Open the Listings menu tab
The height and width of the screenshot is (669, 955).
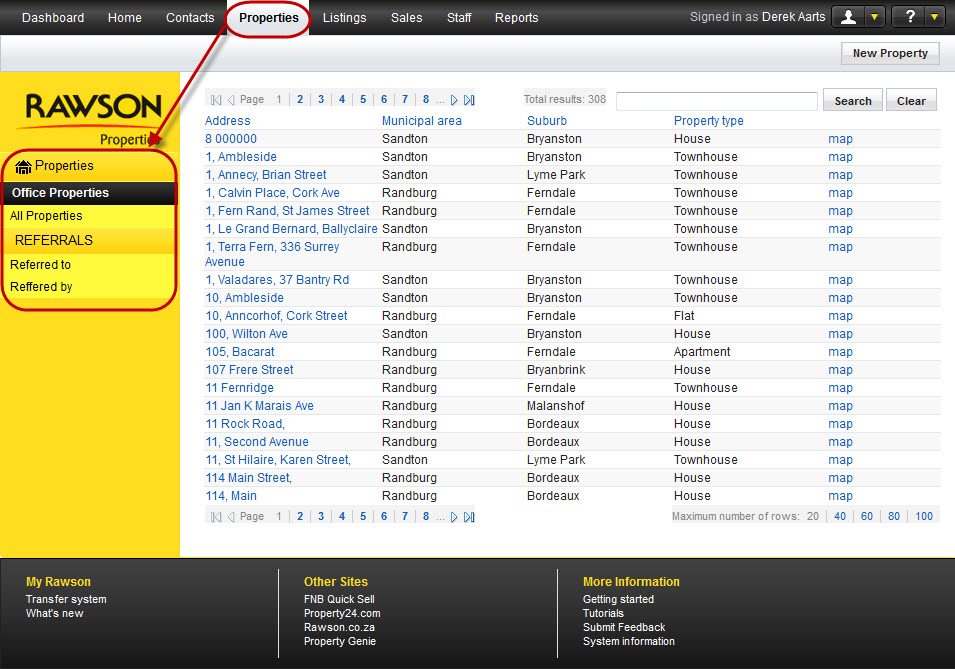[344, 18]
